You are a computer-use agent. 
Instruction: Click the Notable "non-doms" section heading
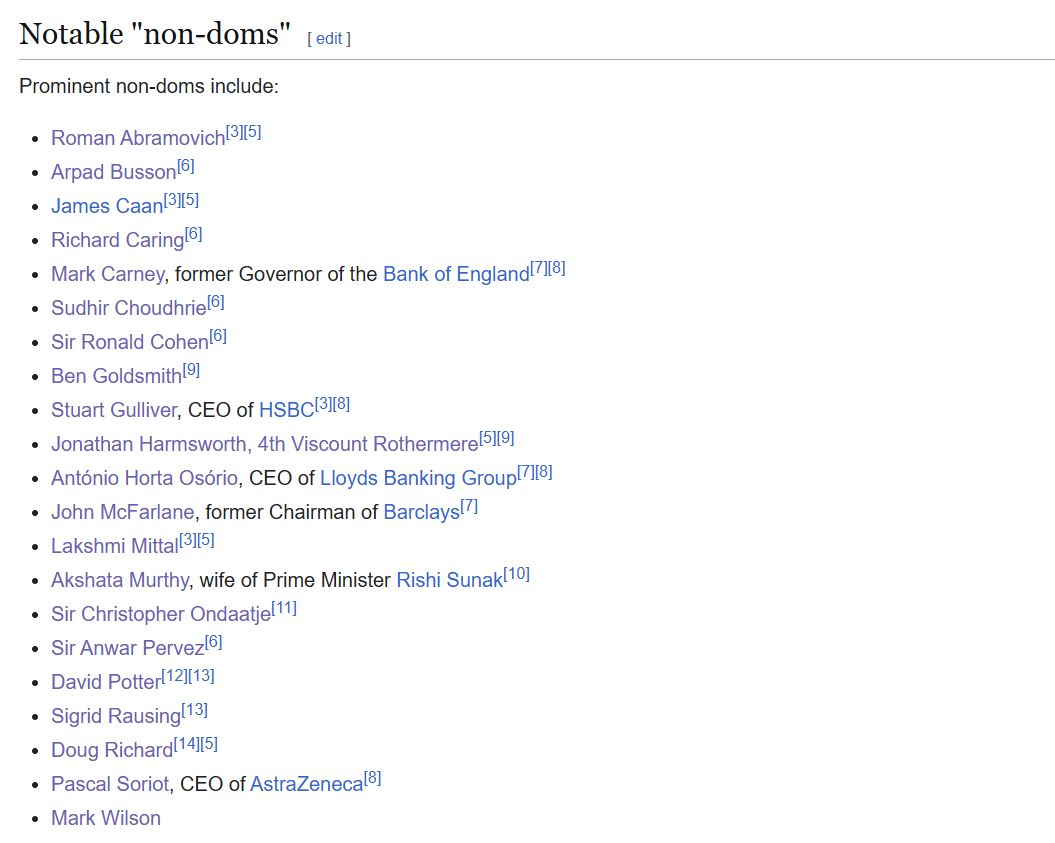(x=155, y=34)
